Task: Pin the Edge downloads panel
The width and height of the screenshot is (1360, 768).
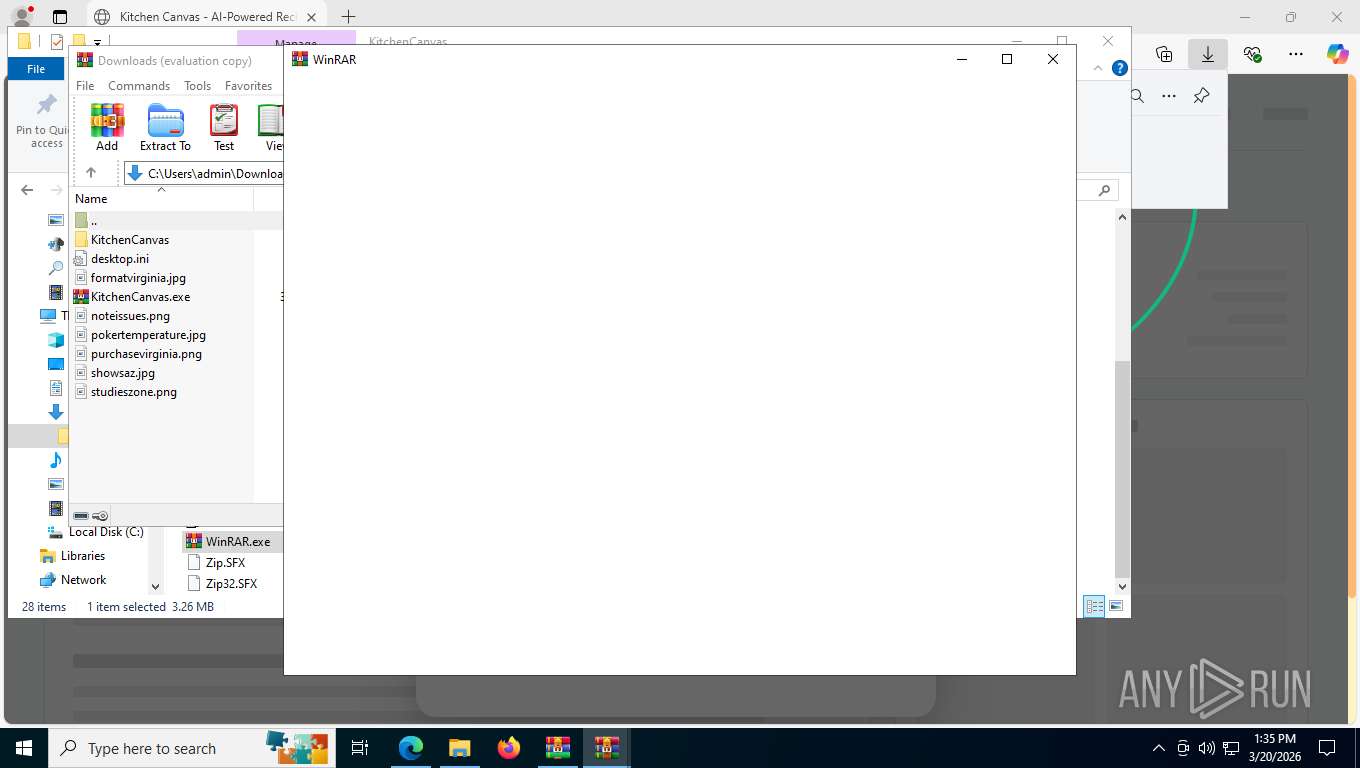Action: click(x=1202, y=96)
